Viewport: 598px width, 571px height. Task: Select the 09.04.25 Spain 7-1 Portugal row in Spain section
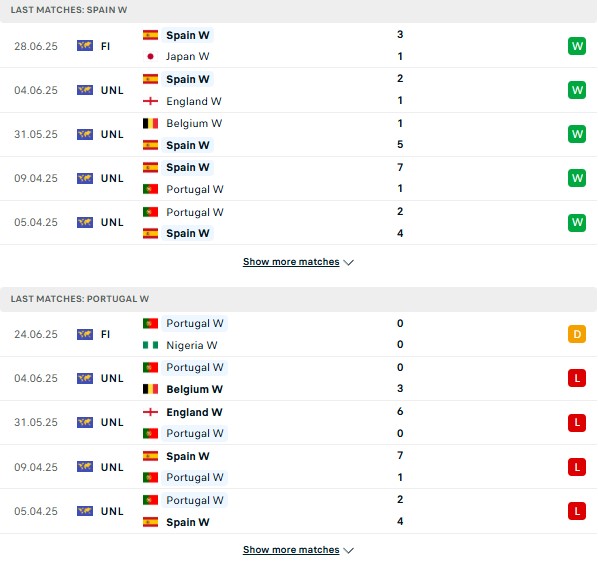click(x=298, y=179)
